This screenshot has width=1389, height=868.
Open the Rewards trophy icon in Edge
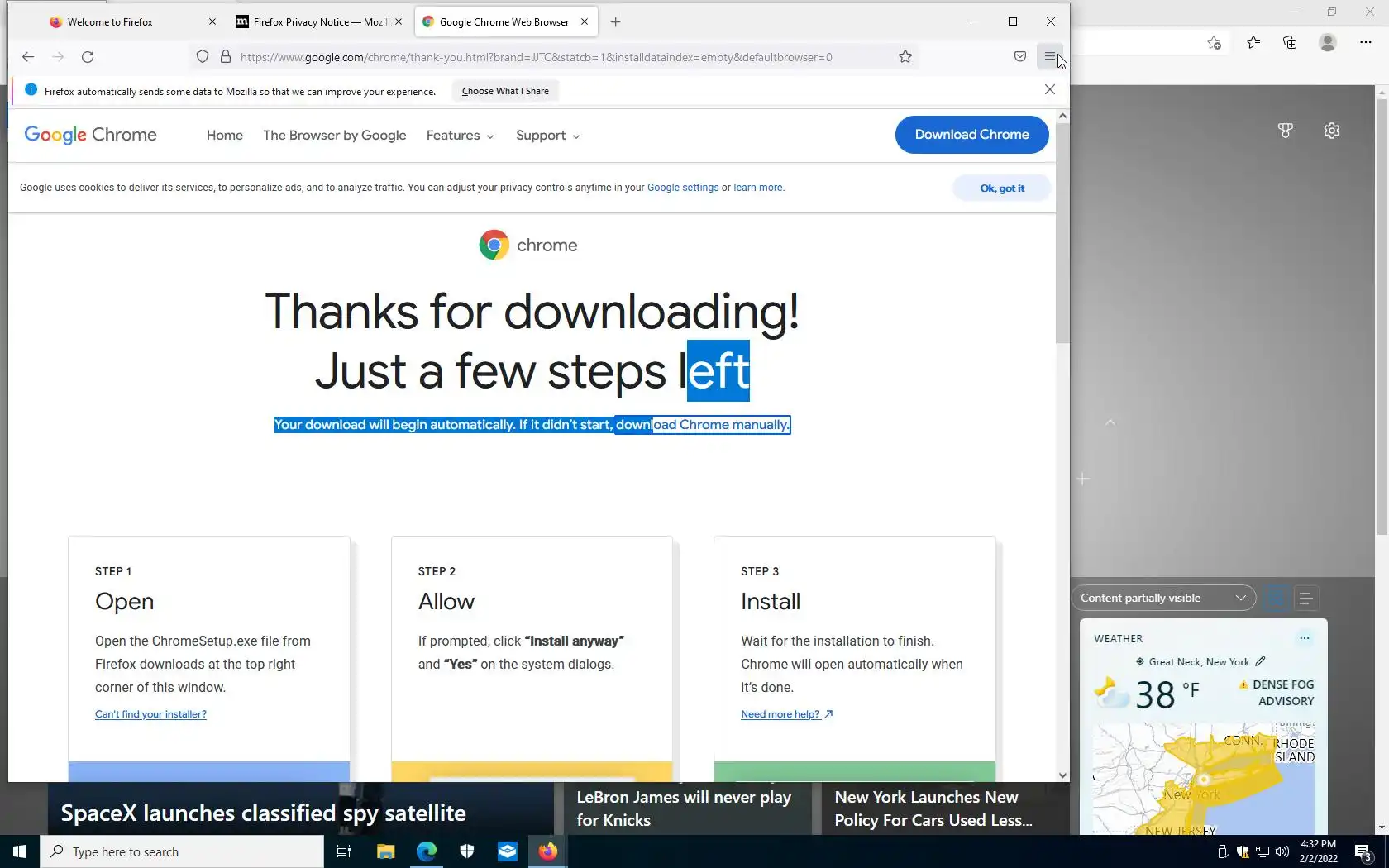click(1285, 131)
